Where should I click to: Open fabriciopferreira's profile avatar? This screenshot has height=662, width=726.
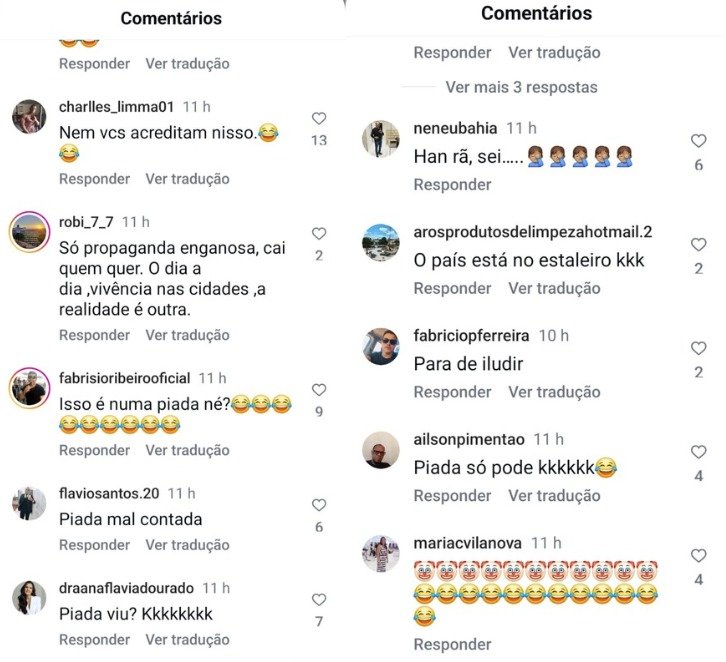[381, 346]
